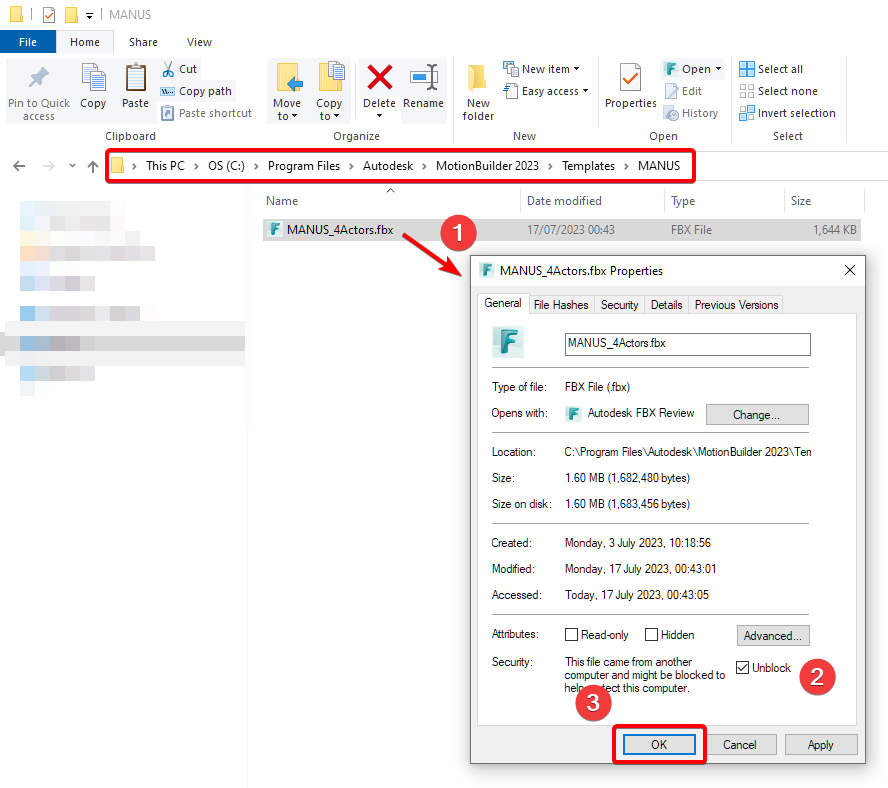Click the Cut scissors icon

click(169, 69)
